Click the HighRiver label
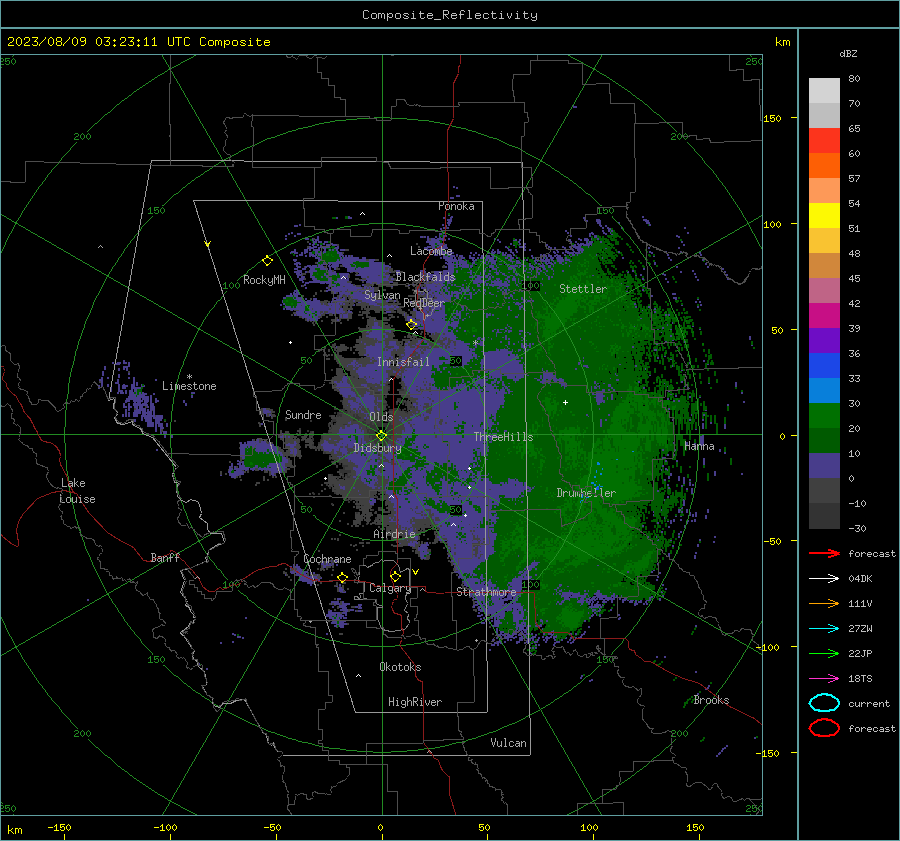Screen dimensions: 900x841 point(415,702)
